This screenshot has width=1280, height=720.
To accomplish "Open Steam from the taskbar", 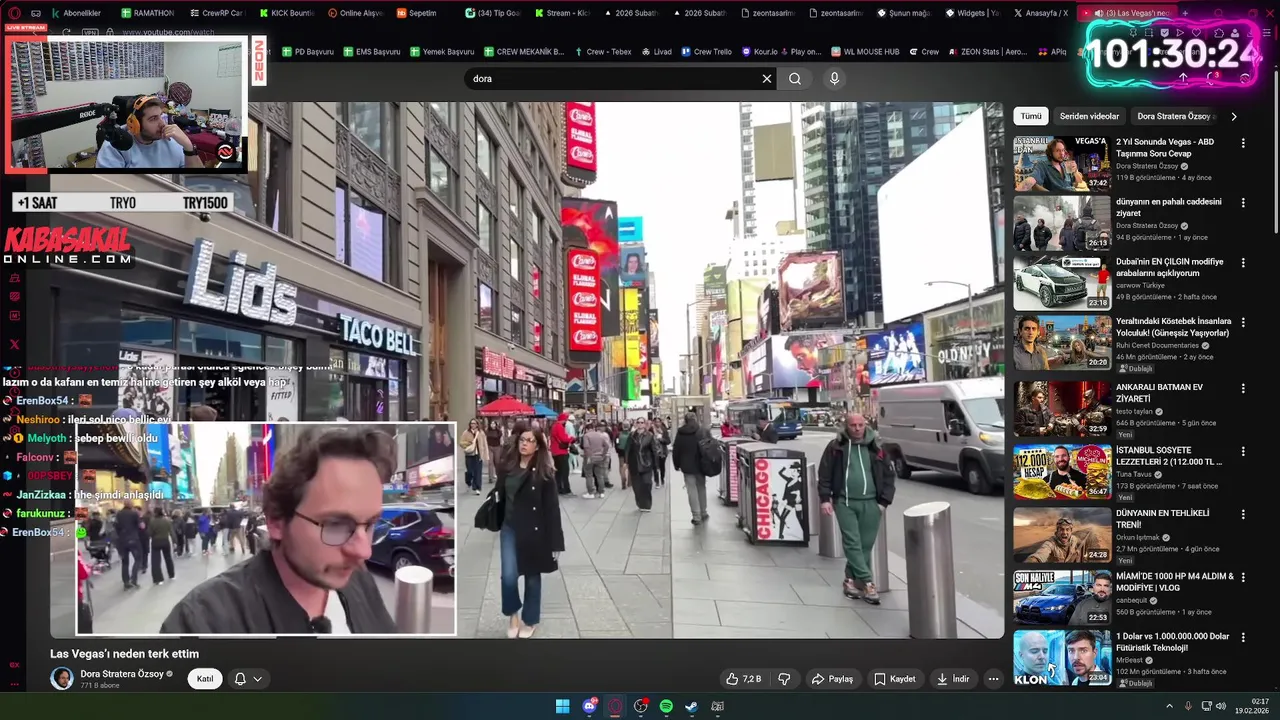I will coord(691,707).
